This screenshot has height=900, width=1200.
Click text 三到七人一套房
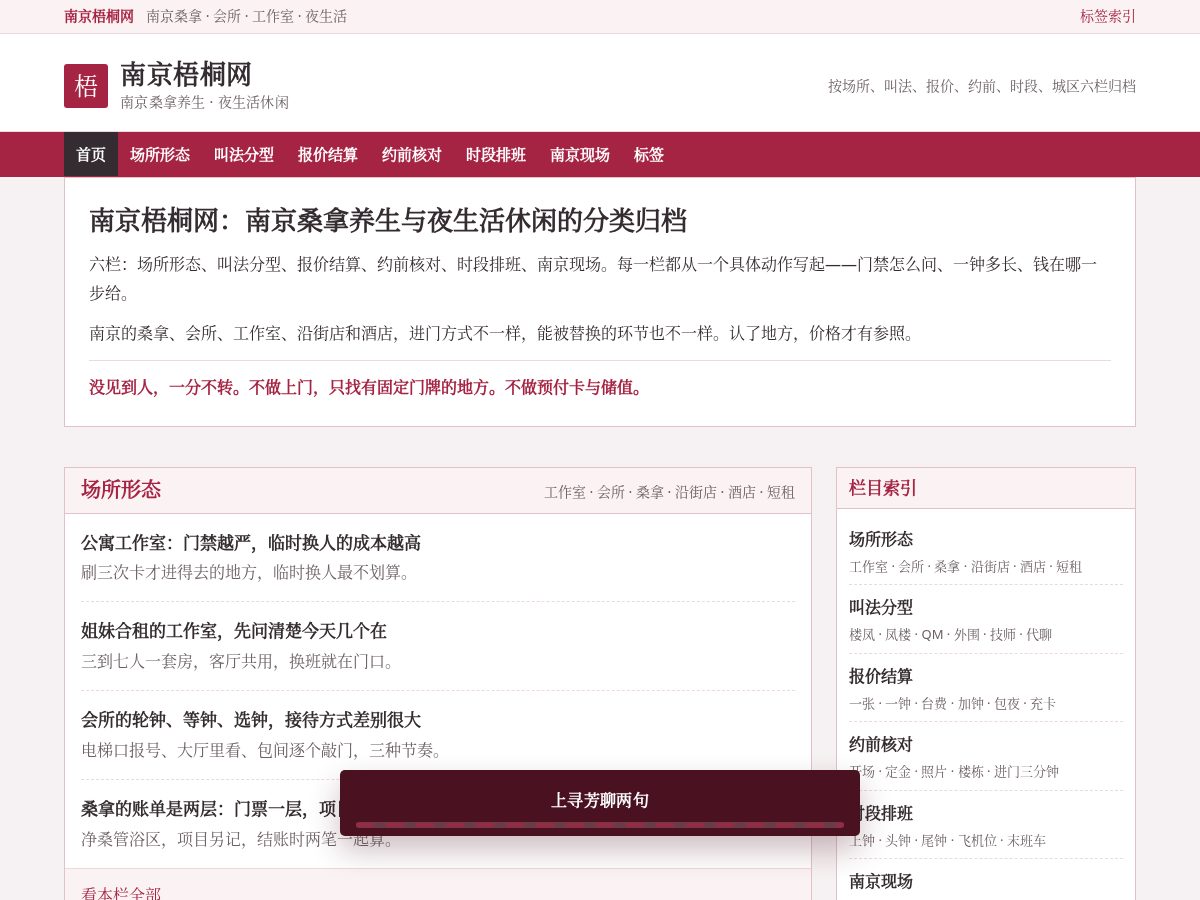pos(241,661)
